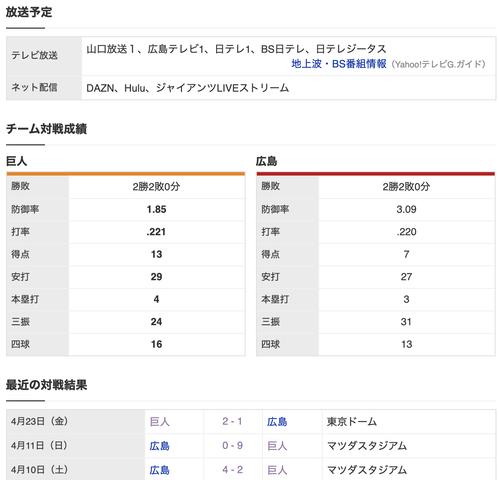
Task: Open 広島 link in the 4月11日 row
Action: pyautogui.click(x=160, y=446)
